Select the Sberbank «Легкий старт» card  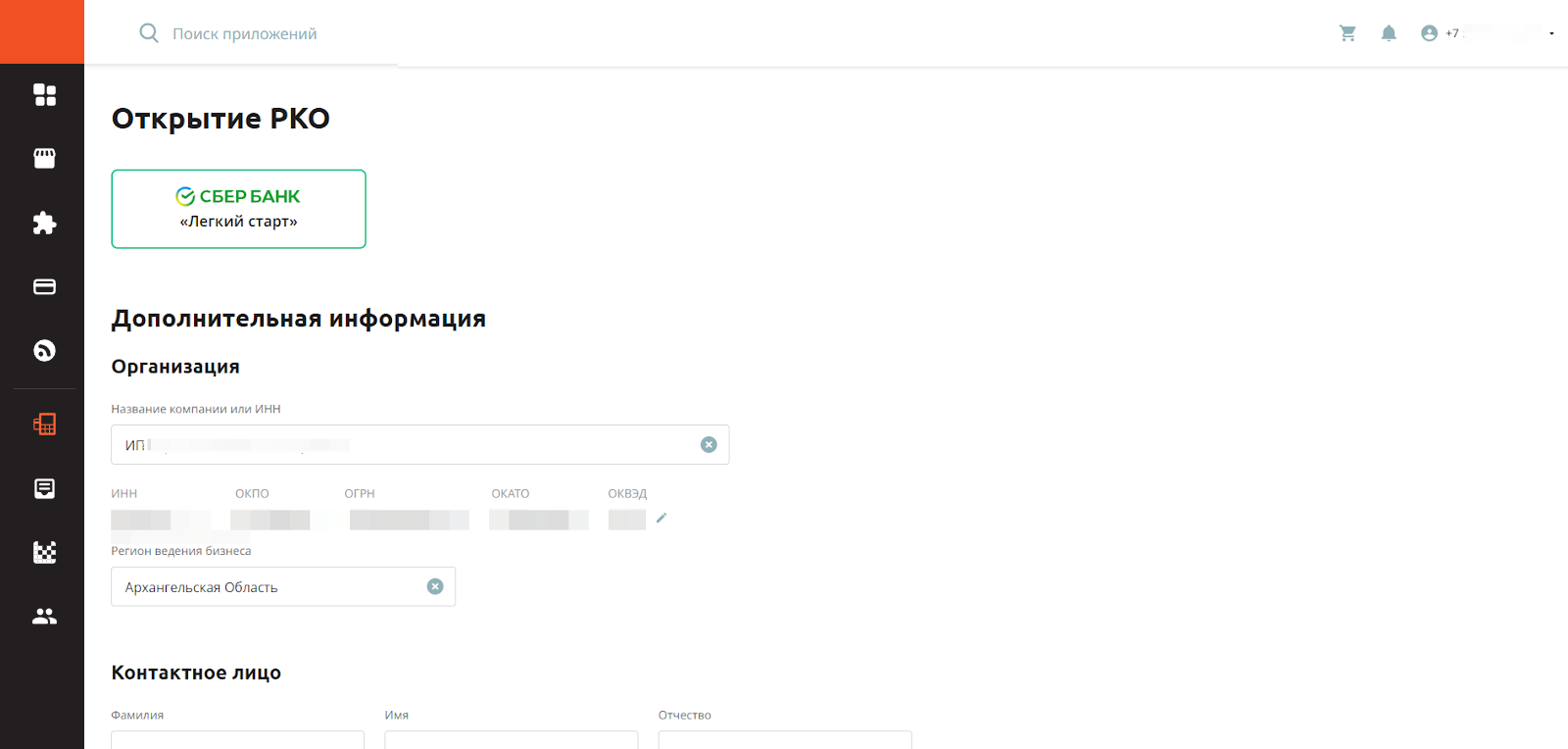click(x=238, y=209)
